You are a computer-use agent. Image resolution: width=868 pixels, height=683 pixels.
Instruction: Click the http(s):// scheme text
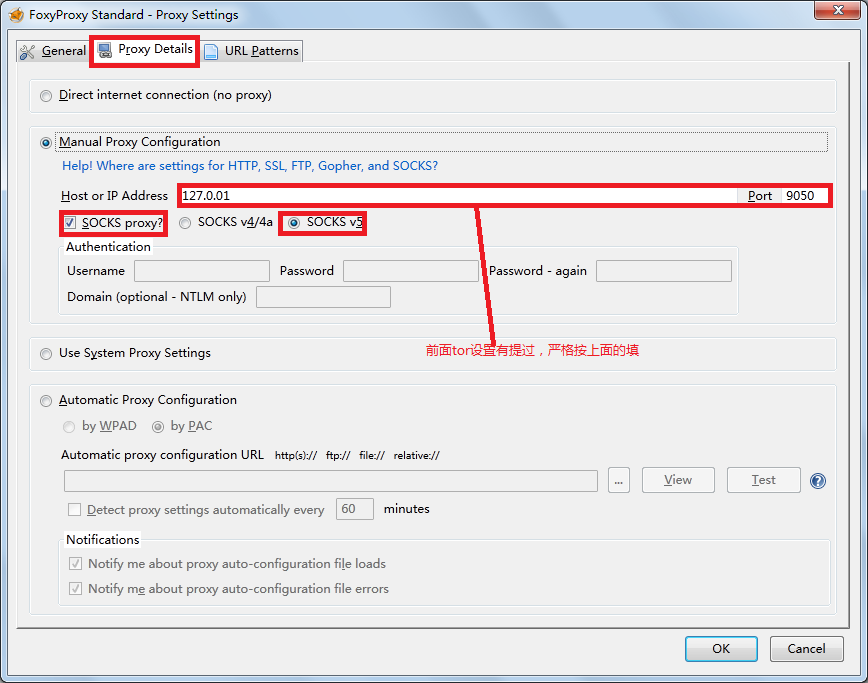296,456
